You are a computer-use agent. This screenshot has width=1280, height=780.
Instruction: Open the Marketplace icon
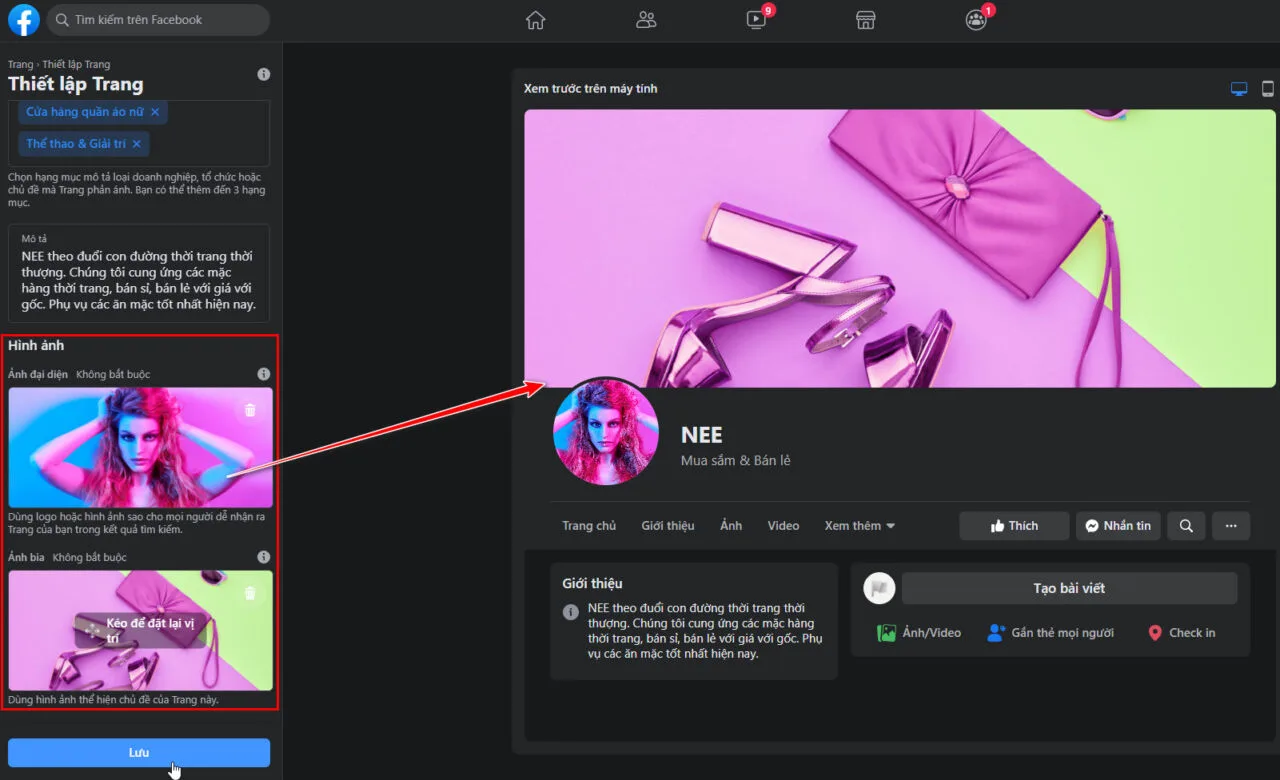[x=866, y=20]
